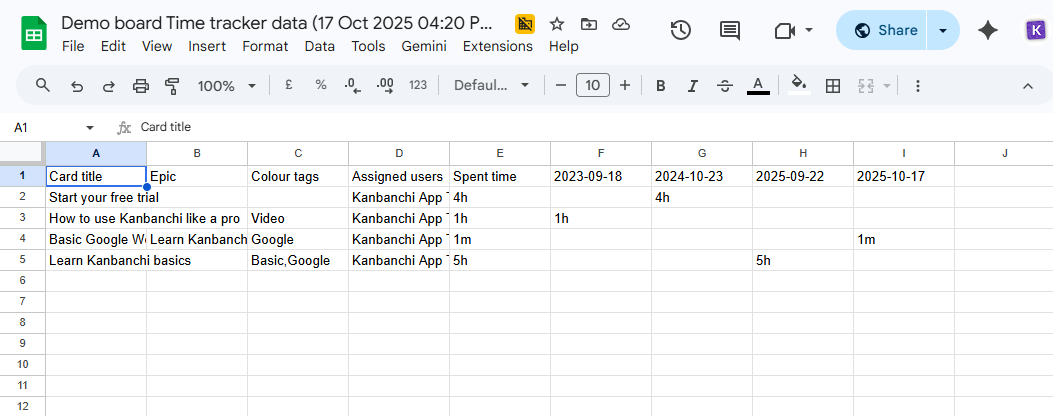Open the Meet call options arrow
Screen dimensions: 1053x416
click(x=809, y=30)
